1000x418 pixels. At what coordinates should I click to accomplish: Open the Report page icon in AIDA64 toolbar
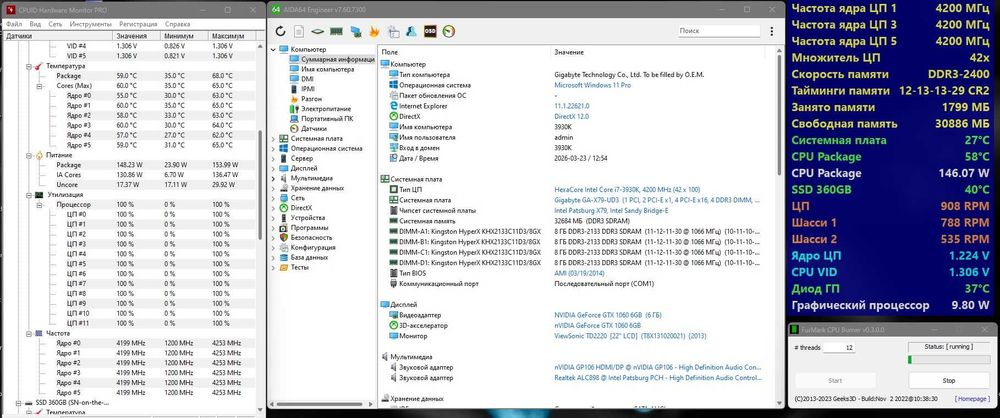(x=298, y=31)
